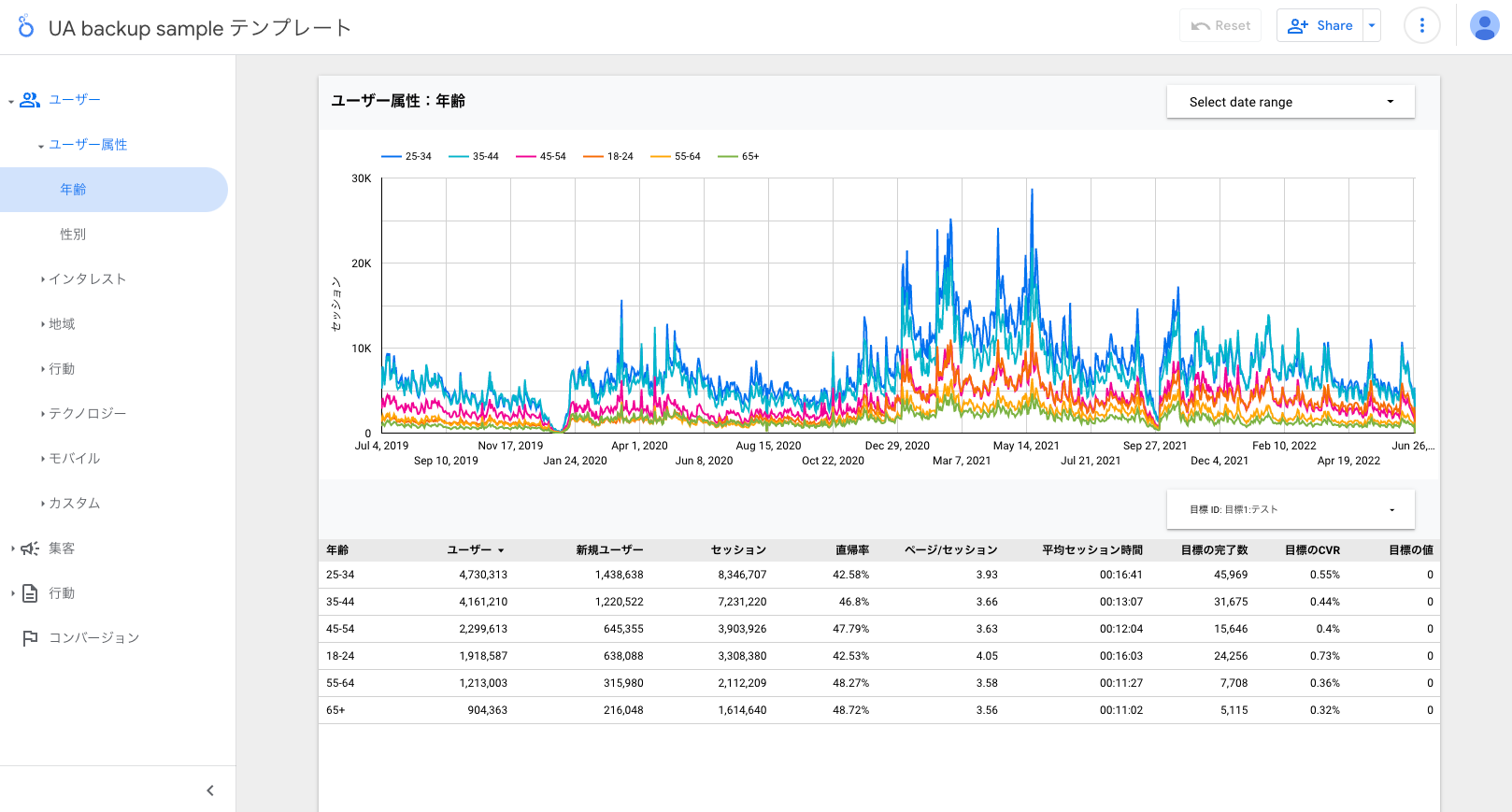Click the コンバージョン flag icon
The height and width of the screenshot is (812, 1512).
click(30, 638)
